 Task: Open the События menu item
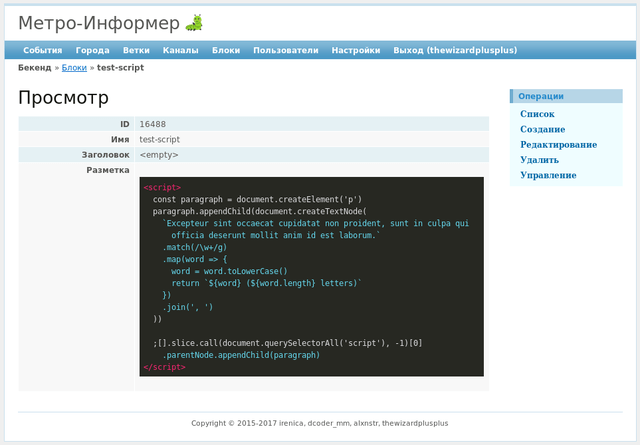pyautogui.click(x=42, y=50)
